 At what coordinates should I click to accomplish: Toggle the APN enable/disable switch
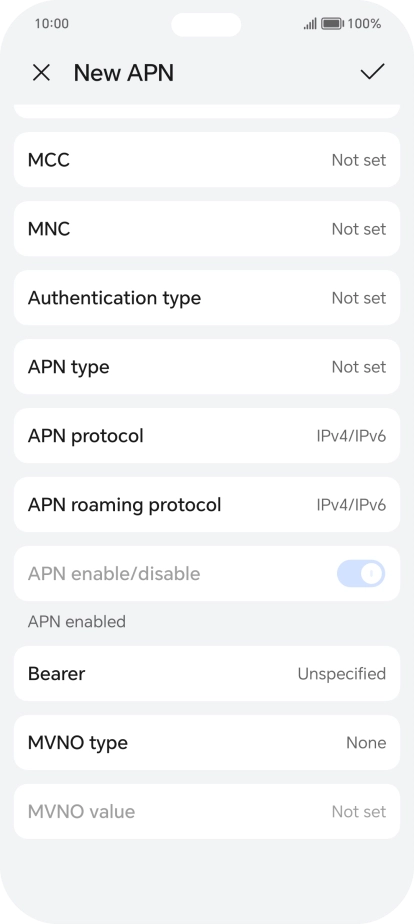[361, 573]
